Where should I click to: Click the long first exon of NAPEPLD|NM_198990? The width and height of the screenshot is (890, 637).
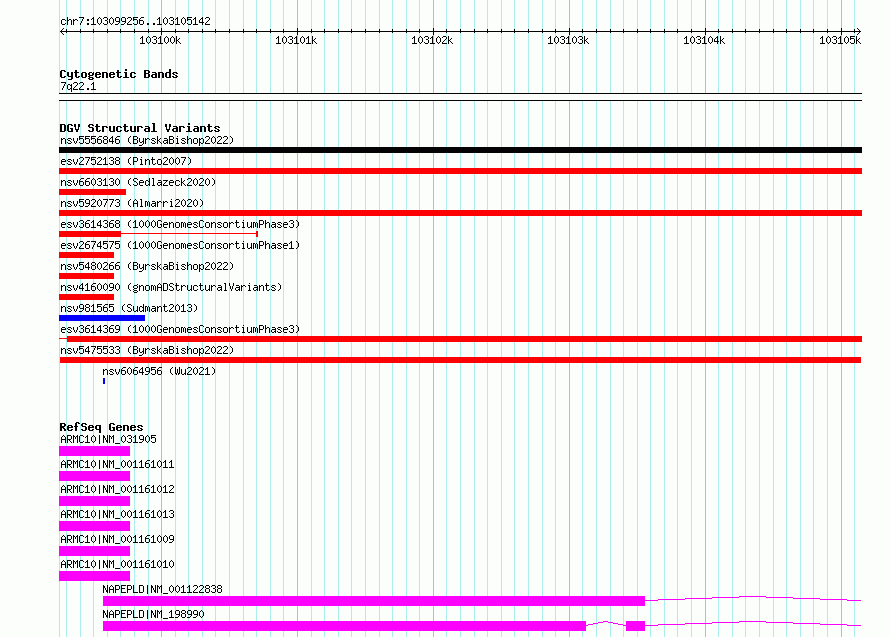tap(344, 626)
